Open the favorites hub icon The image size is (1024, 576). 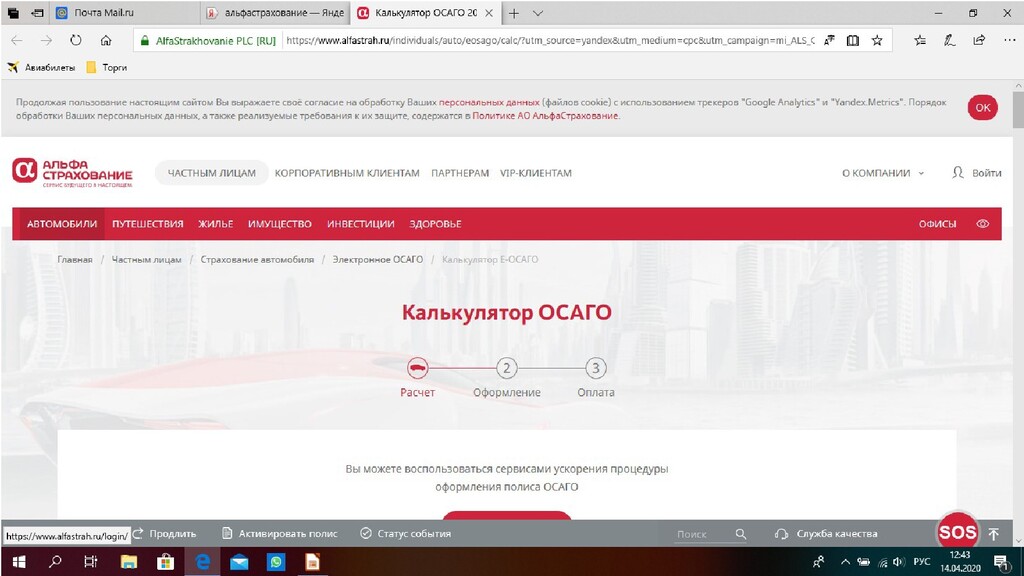click(920, 40)
